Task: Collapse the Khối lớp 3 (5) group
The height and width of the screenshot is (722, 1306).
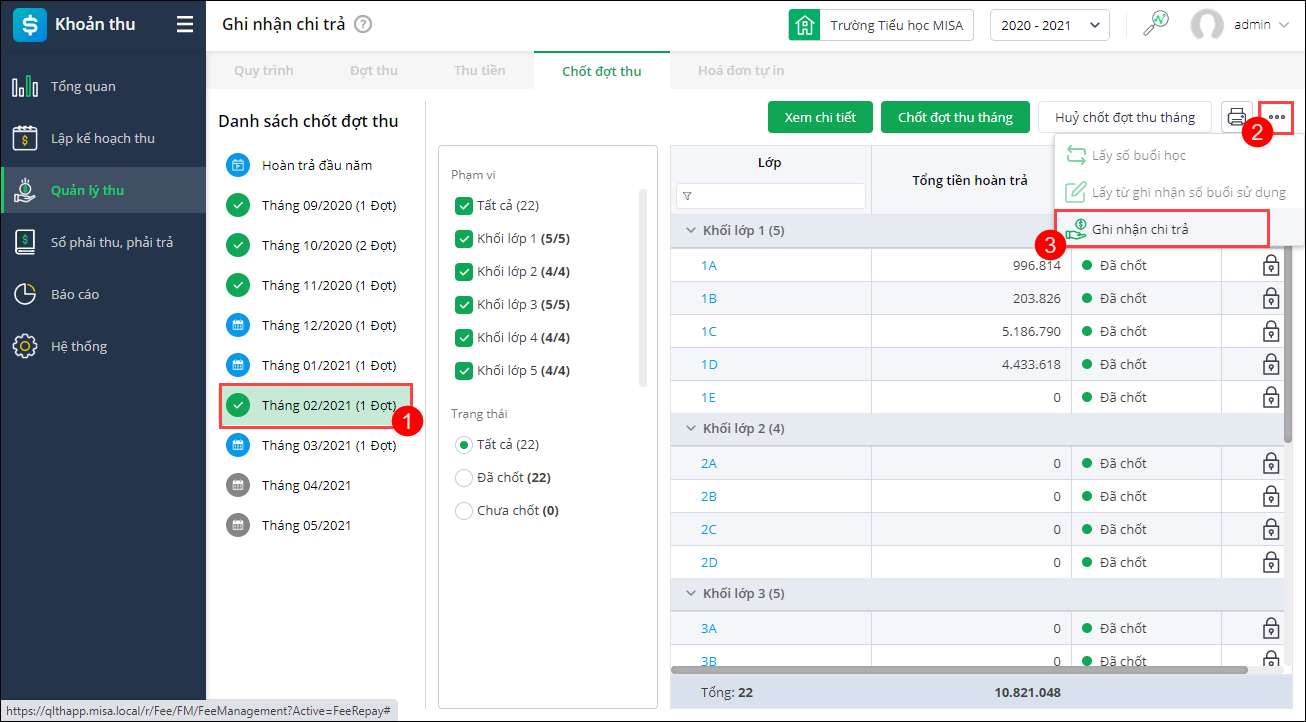Action: point(689,594)
